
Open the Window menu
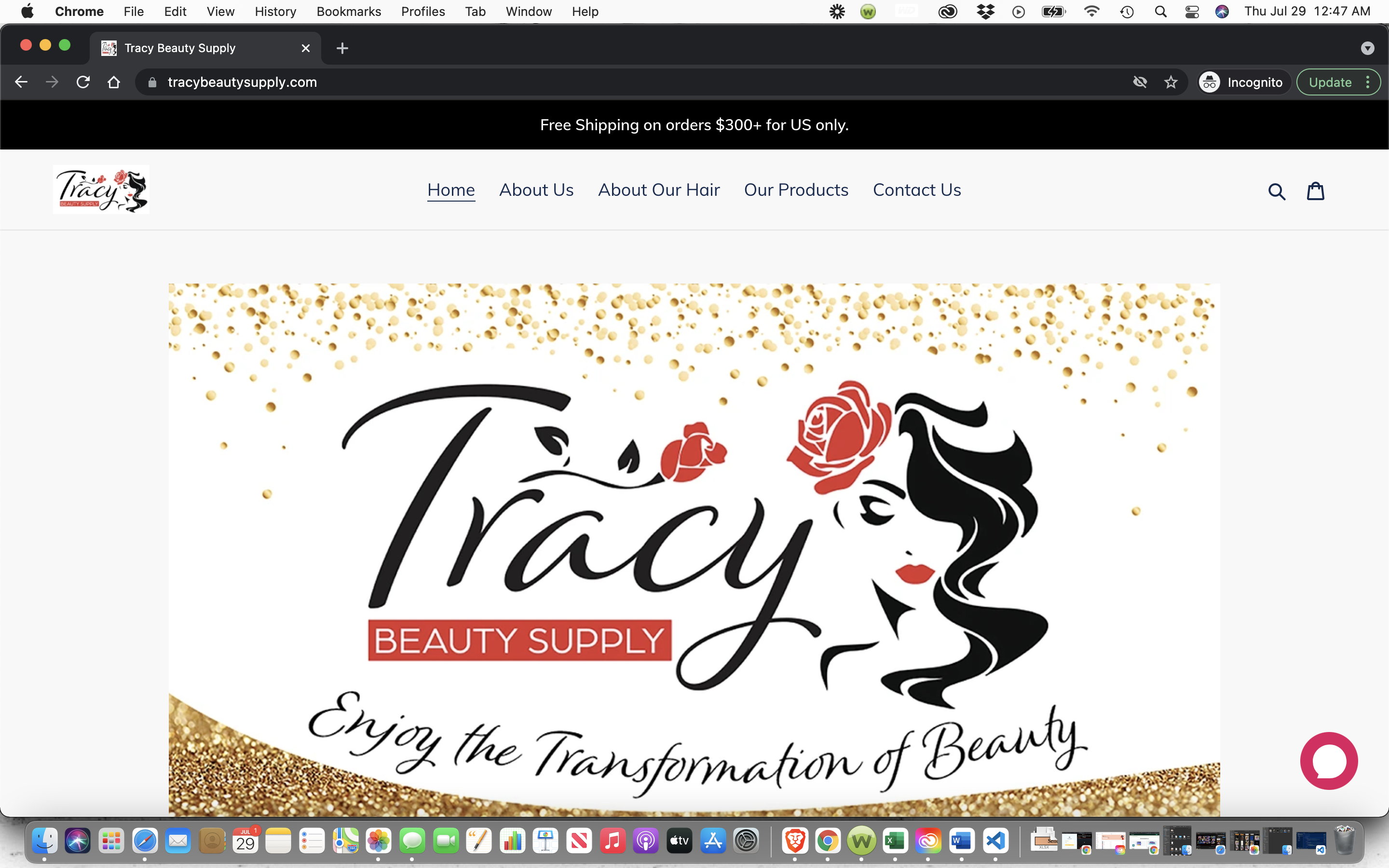click(529, 12)
